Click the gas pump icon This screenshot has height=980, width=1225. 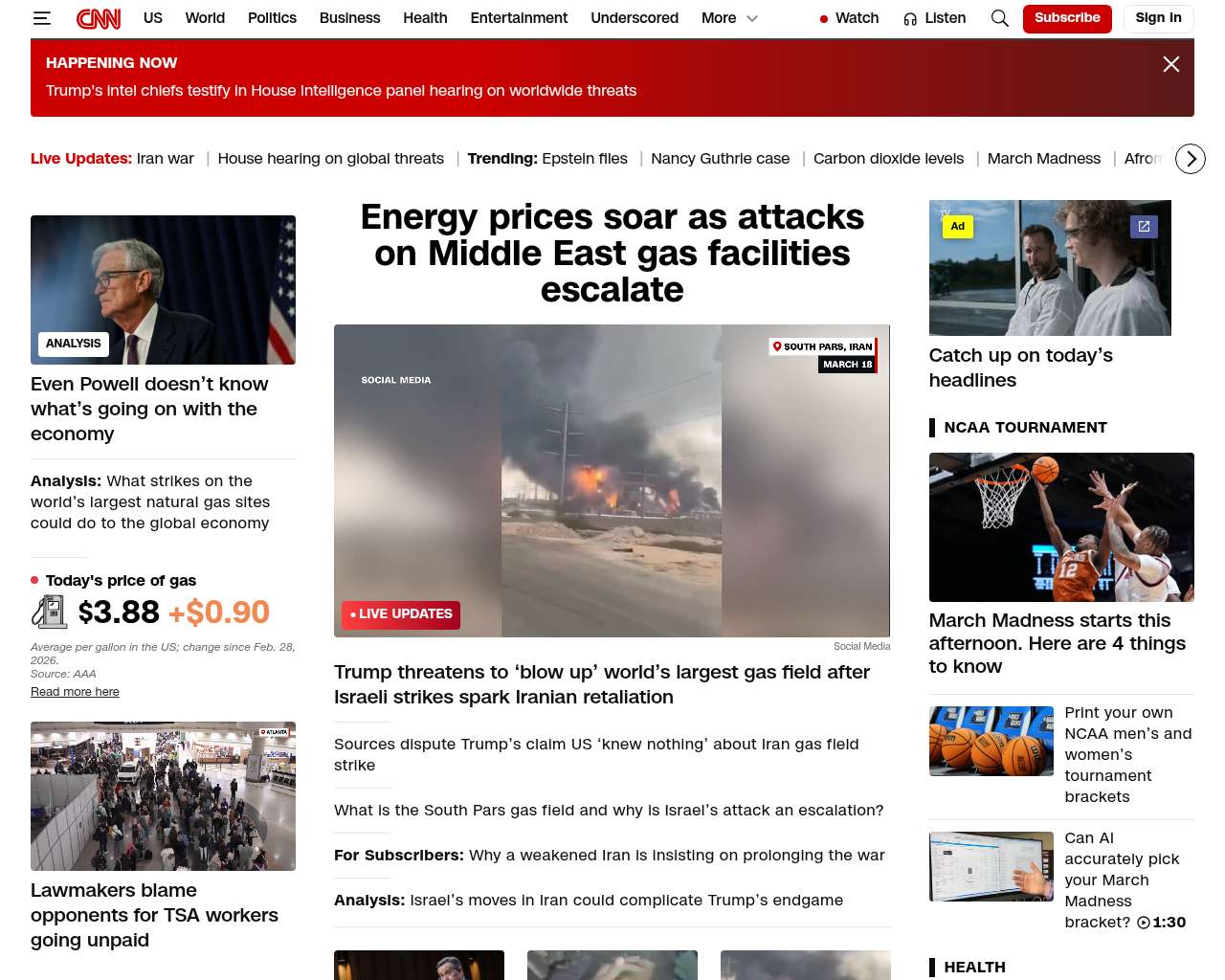point(49,612)
